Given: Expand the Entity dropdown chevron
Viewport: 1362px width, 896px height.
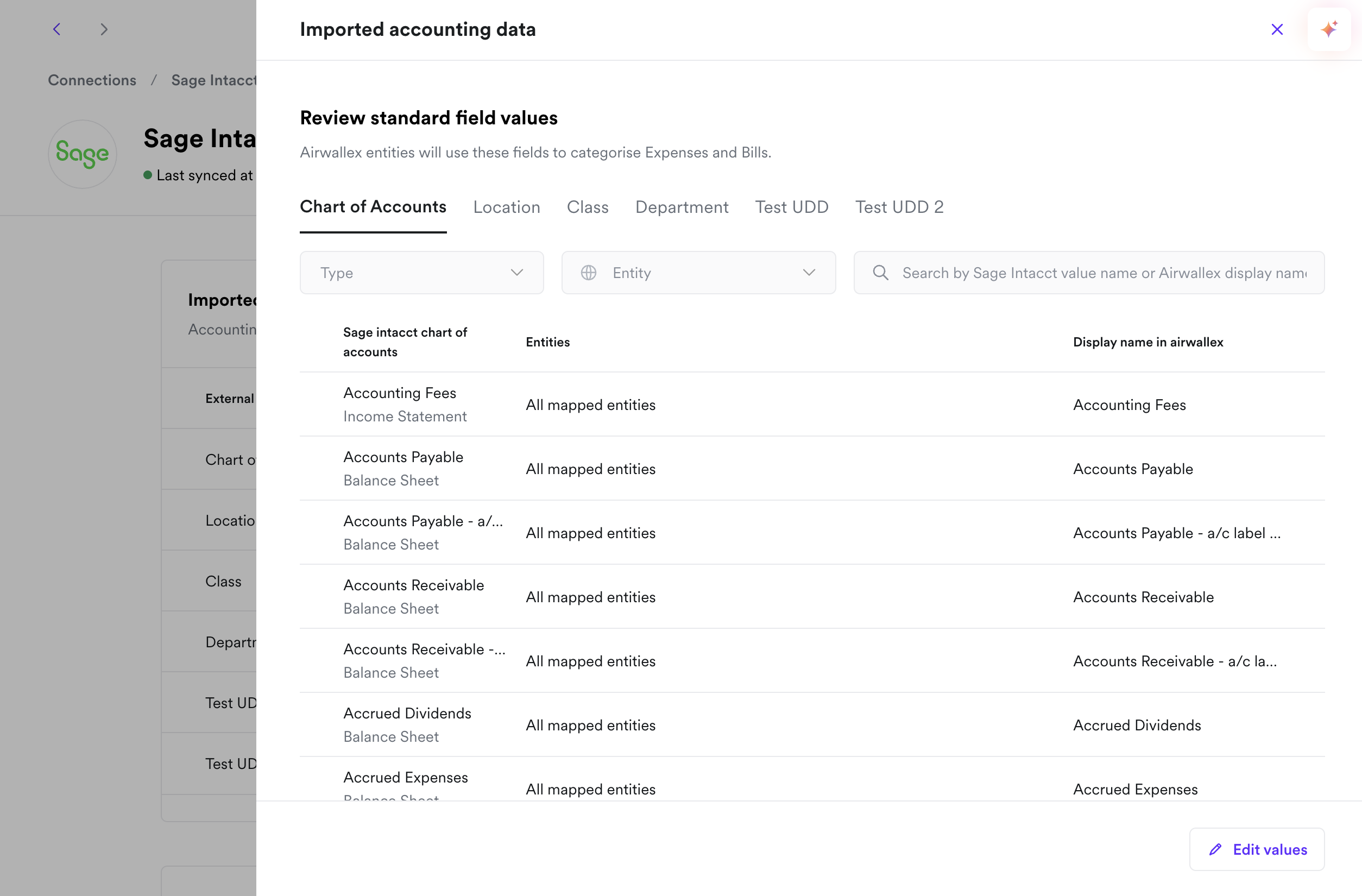Looking at the screenshot, I should [x=809, y=273].
